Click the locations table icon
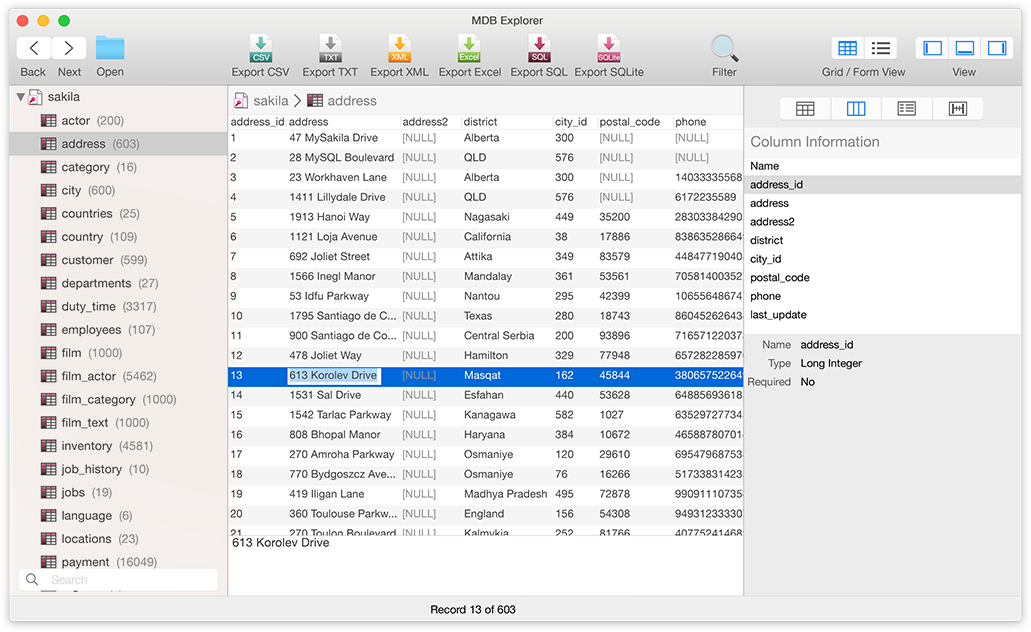Screen dimensions: 1031x632 tap(49, 539)
